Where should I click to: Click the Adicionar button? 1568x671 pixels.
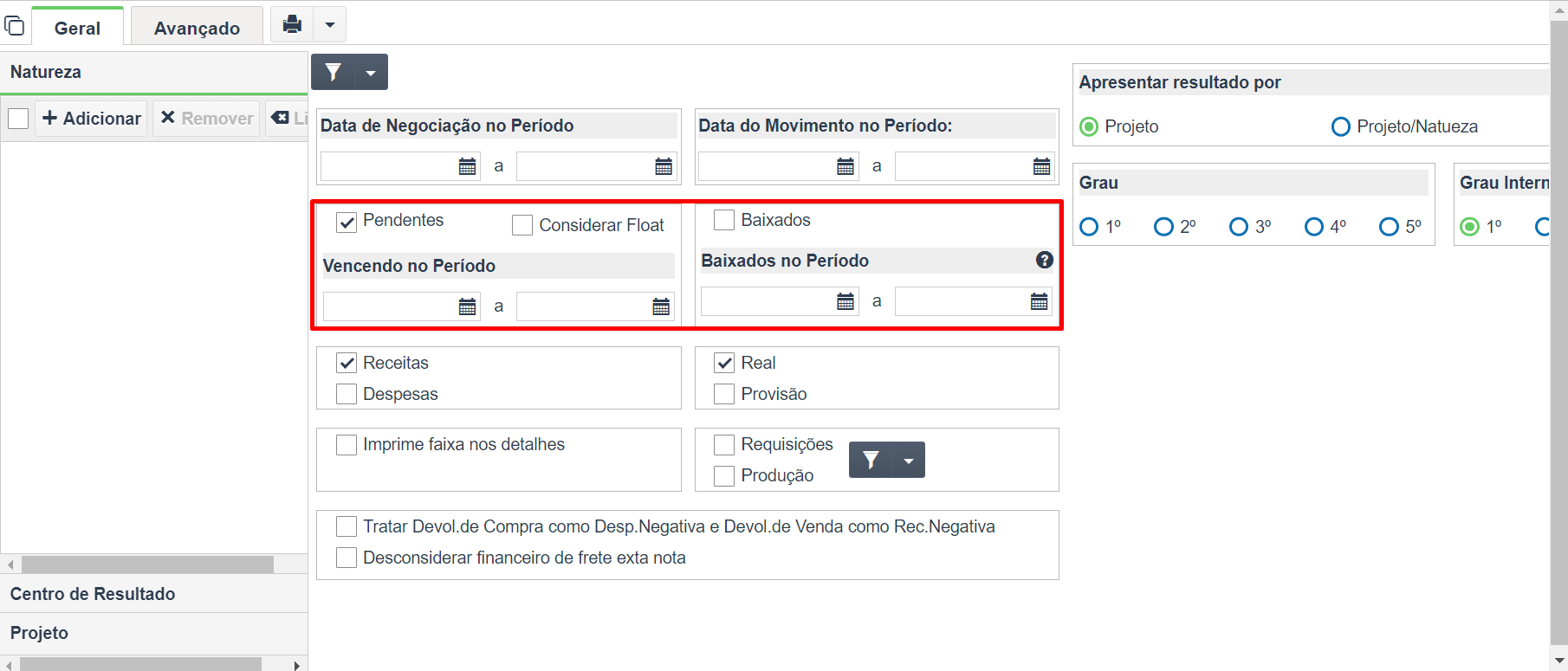click(x=92, y=119)
